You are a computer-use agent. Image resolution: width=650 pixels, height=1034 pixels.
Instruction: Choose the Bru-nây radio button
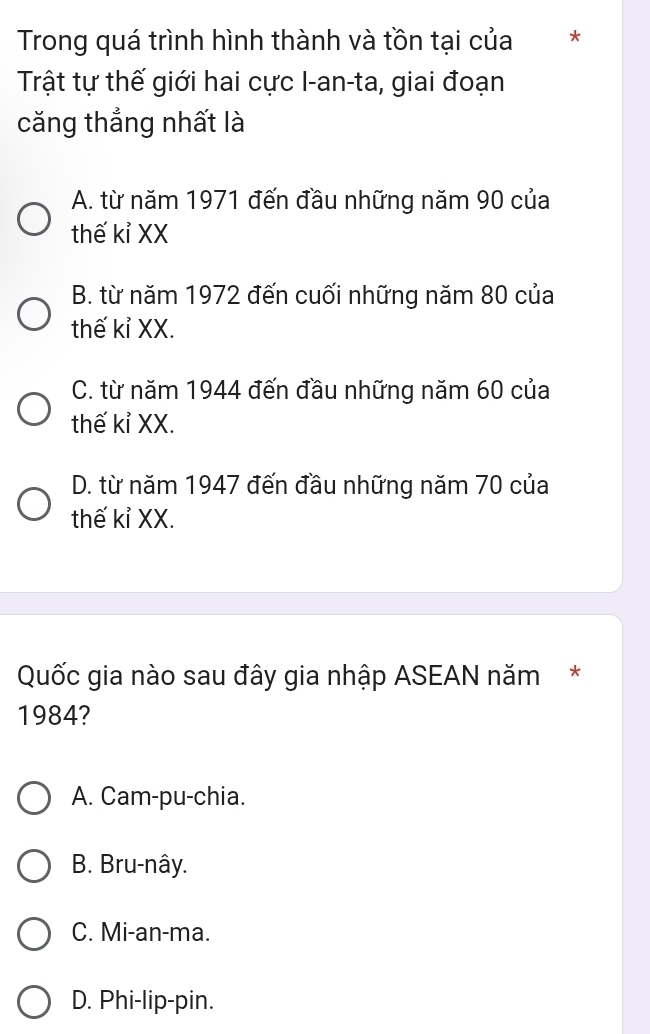35,865
